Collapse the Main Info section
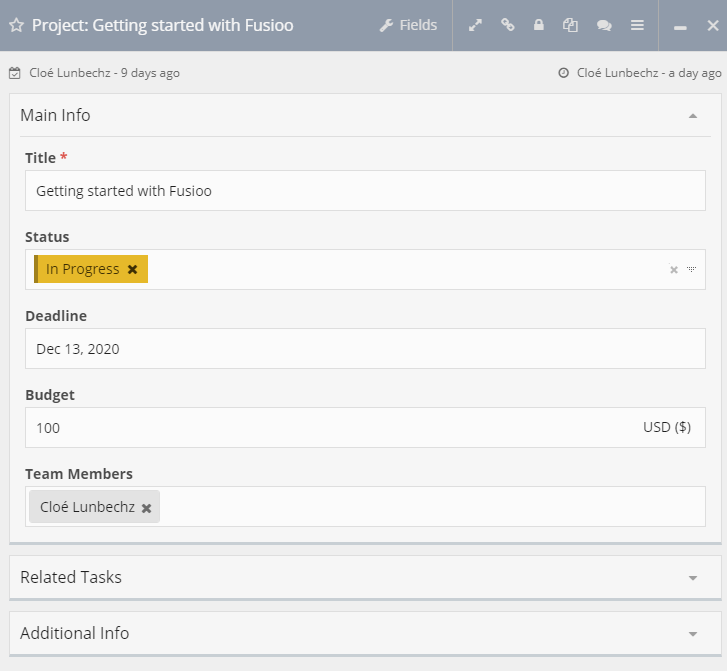The image size is (727, 671). [x=693, y=116]
